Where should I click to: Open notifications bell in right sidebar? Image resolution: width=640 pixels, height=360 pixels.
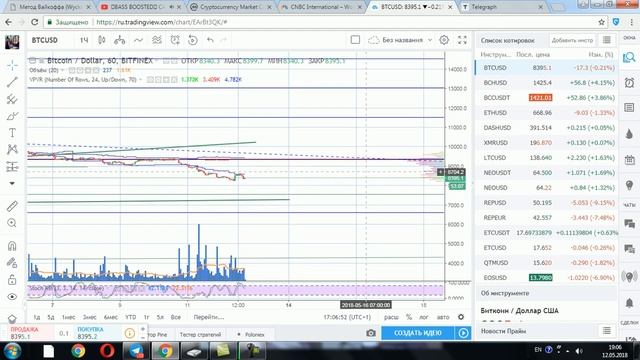coord(629,303)
